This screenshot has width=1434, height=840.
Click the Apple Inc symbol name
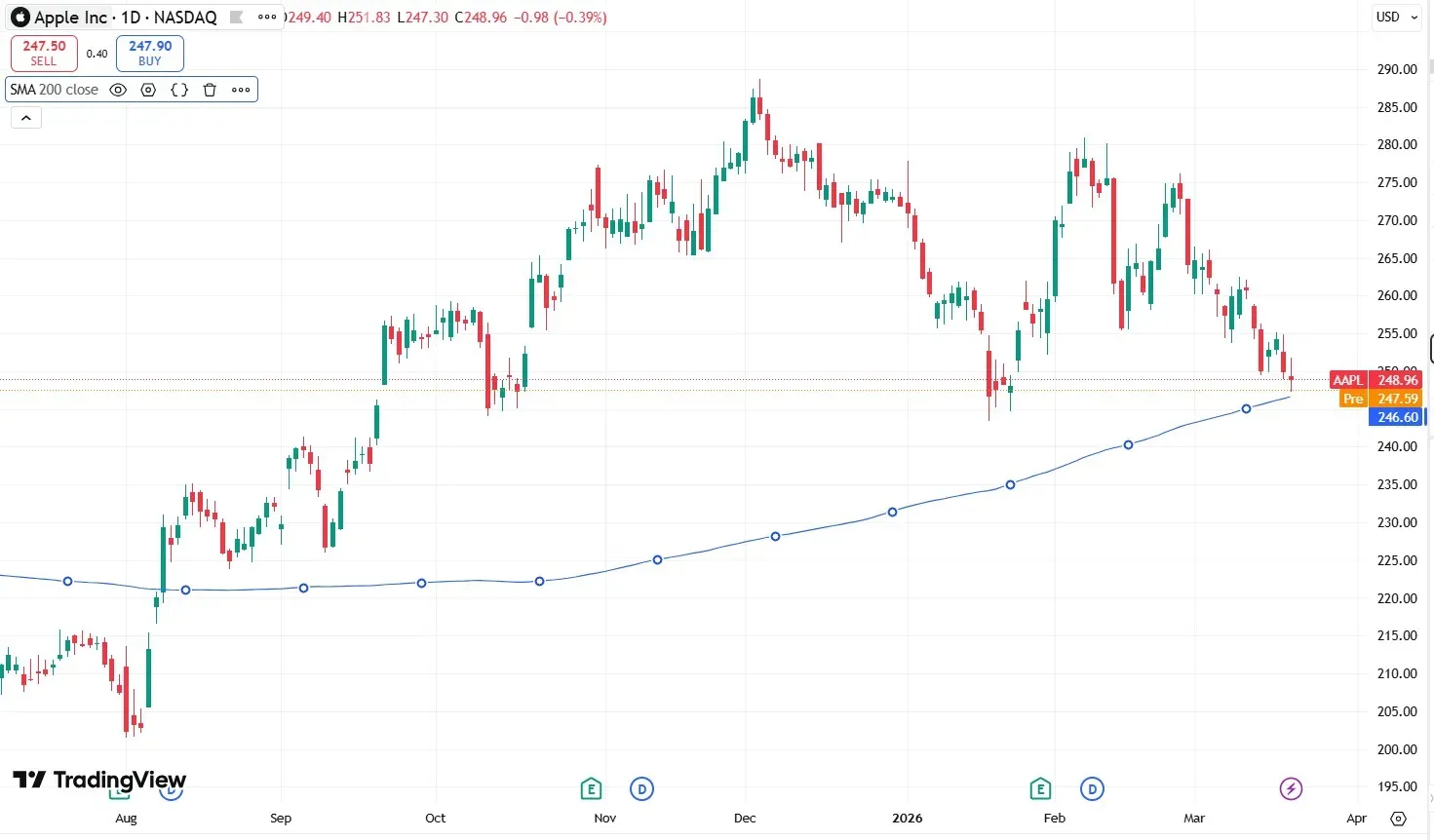(x=68, y=17)
